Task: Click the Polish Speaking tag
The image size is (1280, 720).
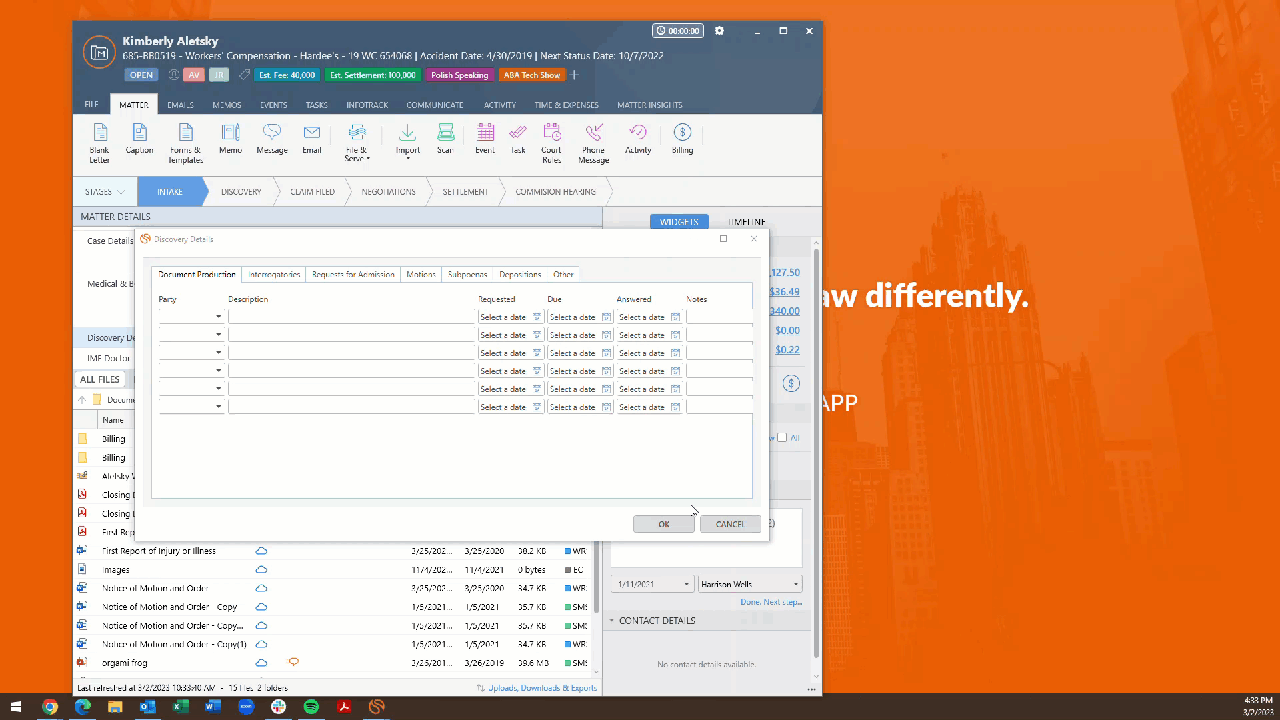Action: pos(460,75)
